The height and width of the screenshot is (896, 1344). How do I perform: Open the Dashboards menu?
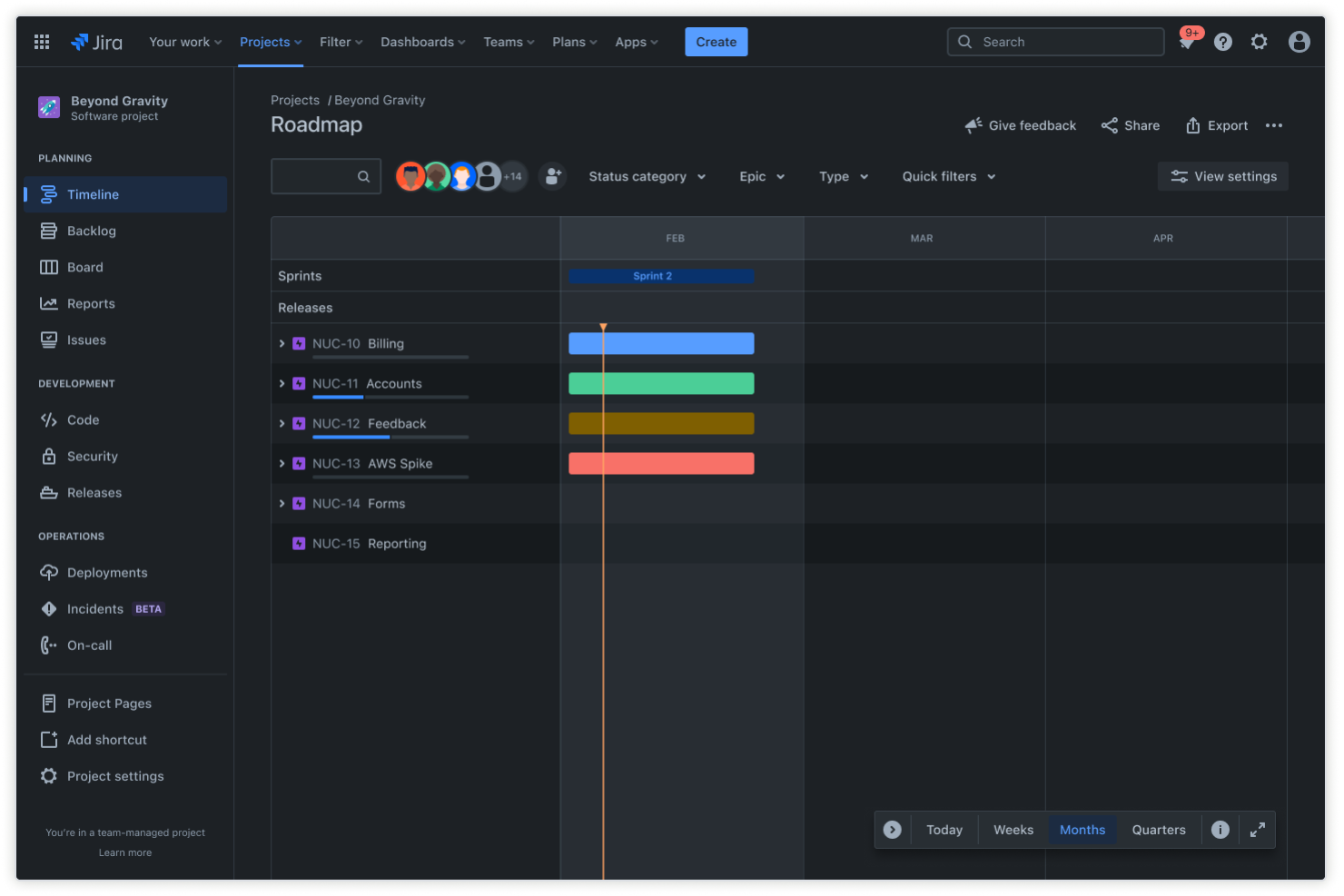[421, 41]
